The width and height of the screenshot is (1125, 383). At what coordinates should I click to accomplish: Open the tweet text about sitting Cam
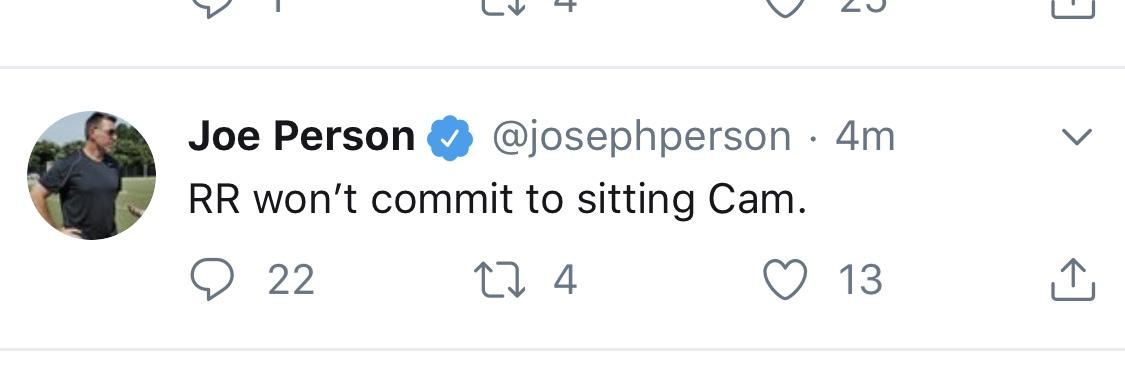[497, 201]
